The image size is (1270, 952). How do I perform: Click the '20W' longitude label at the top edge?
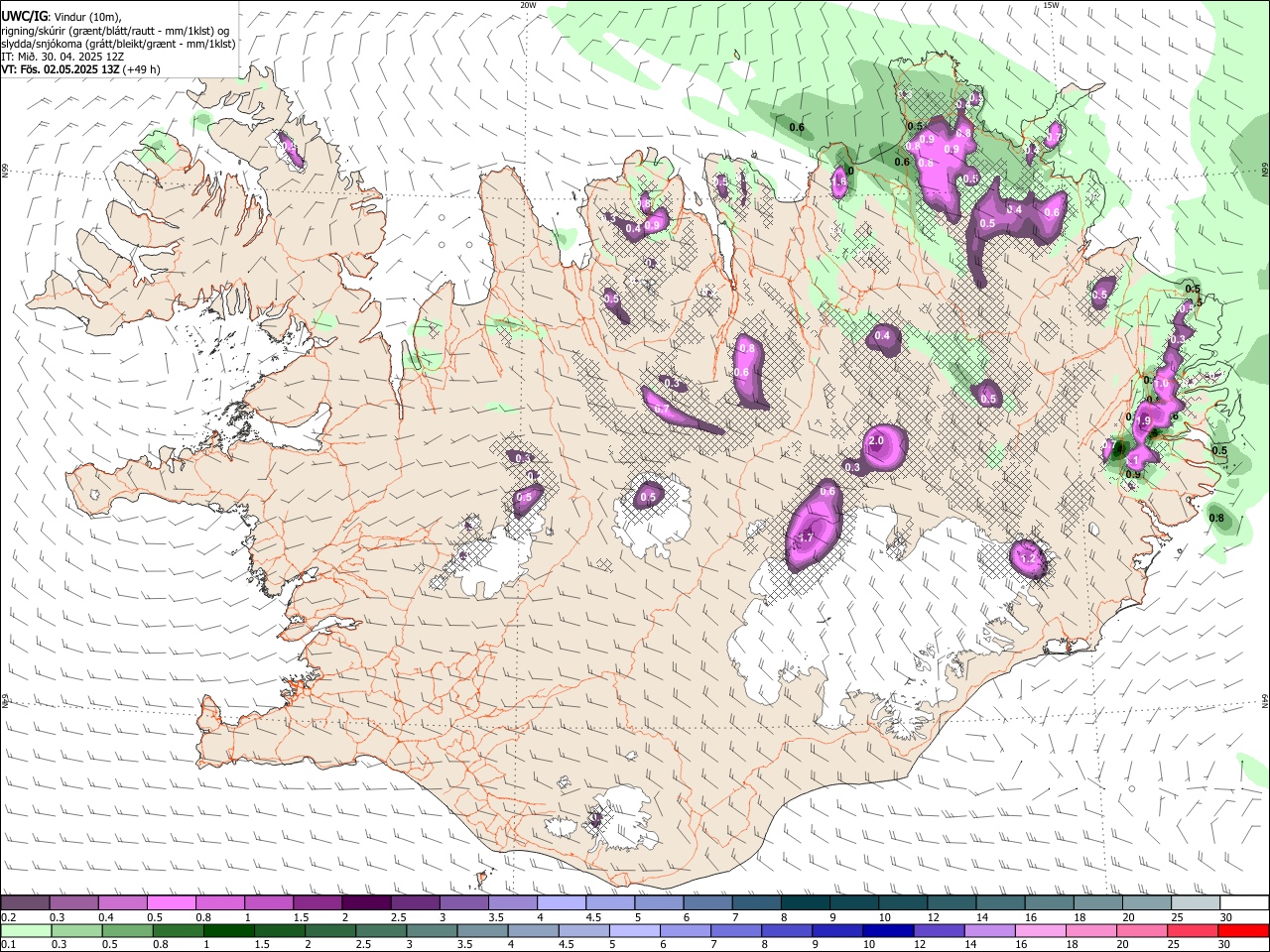pyautogui.click(x=528, y=5)
